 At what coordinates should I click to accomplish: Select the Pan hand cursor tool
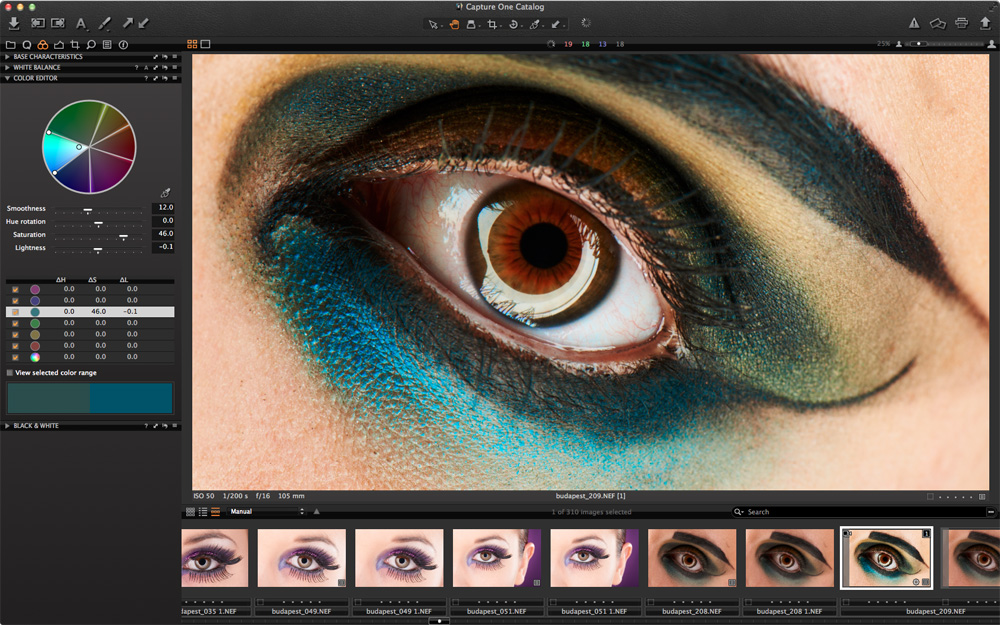pos(454,23)
